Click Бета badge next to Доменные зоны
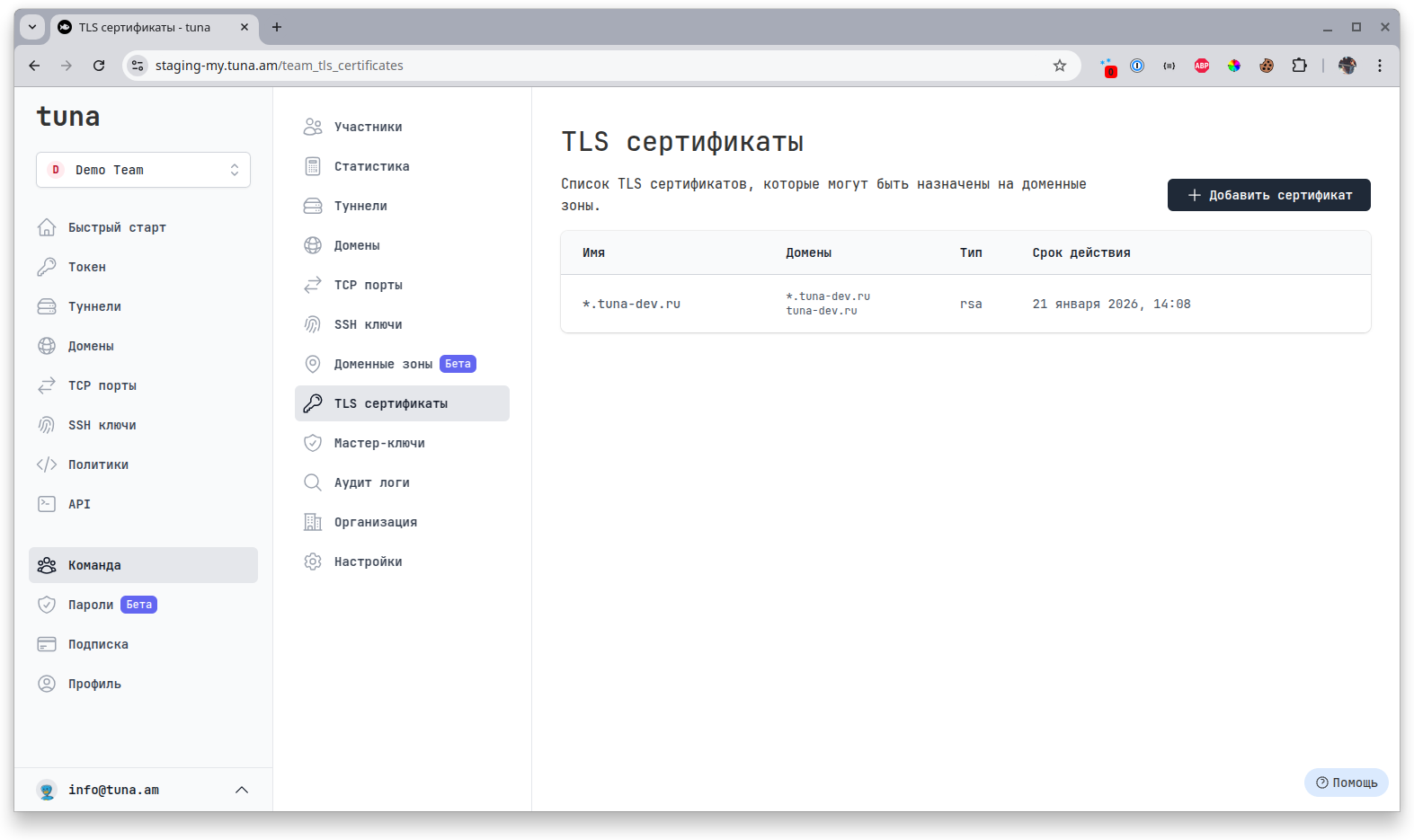 [458, 364]
